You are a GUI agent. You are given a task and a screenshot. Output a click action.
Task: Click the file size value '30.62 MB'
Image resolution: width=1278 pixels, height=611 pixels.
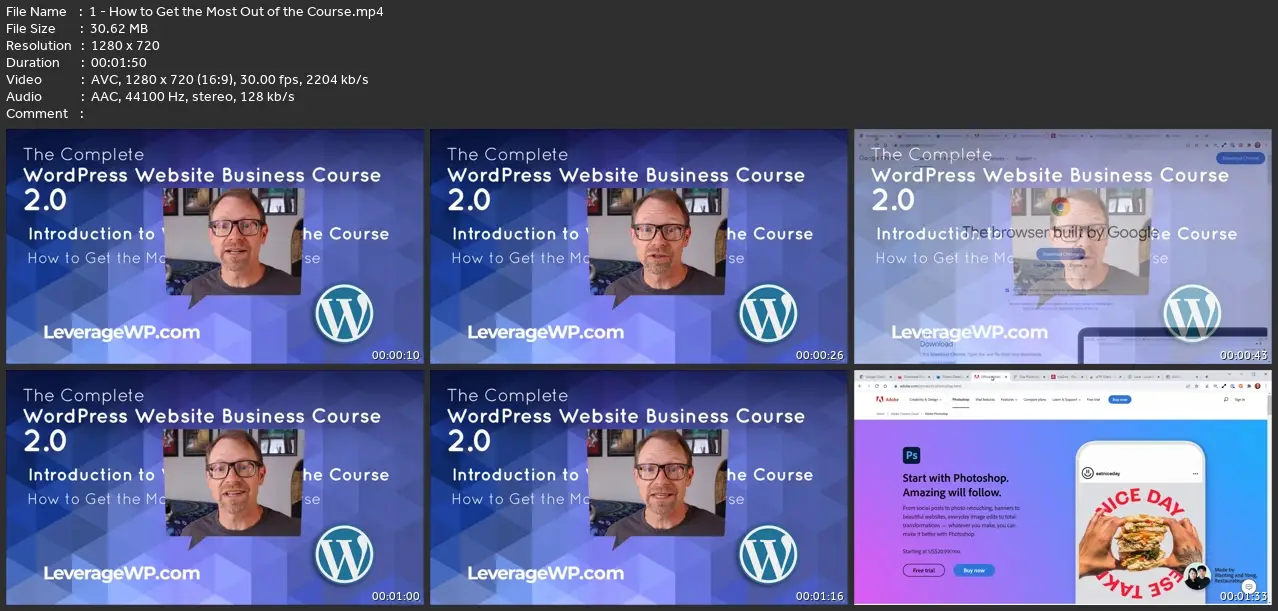(119, 29)
